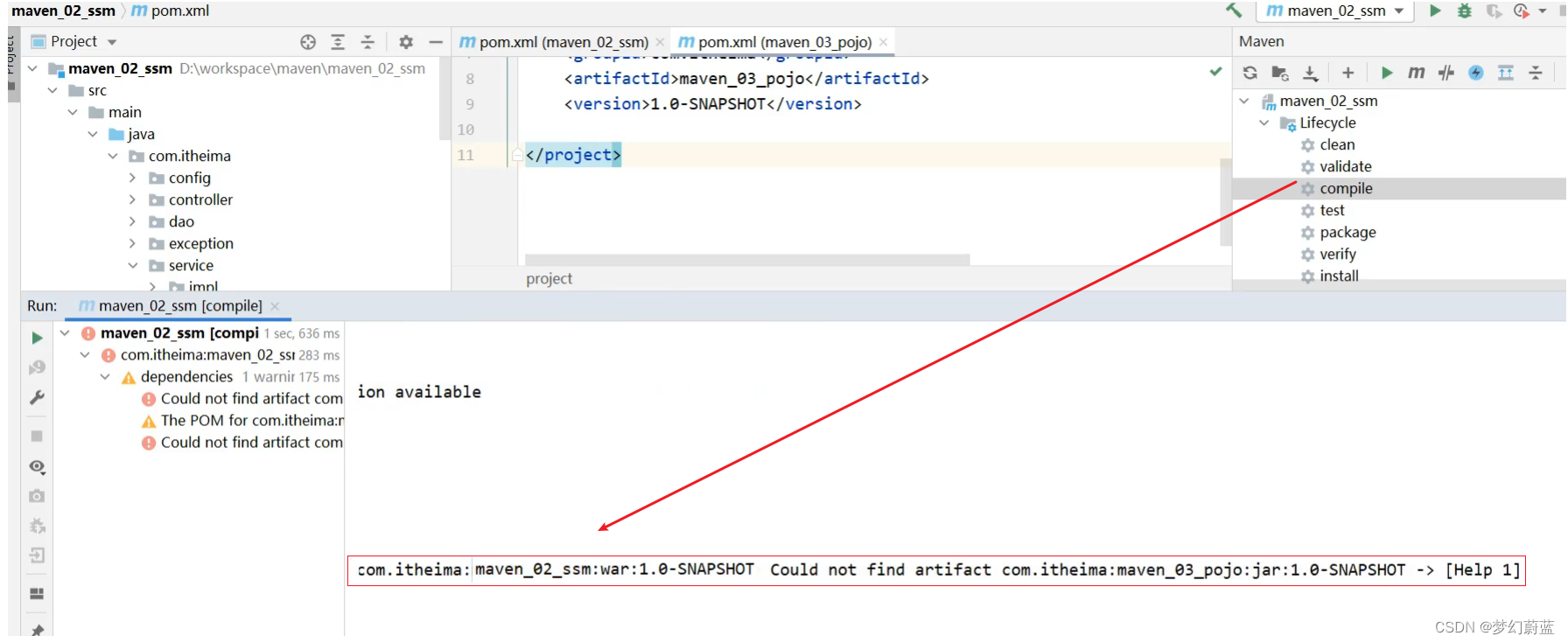Expand the config package
Image resolution: width=1568 pixels, height=643 pixels.
pos(133,178)
